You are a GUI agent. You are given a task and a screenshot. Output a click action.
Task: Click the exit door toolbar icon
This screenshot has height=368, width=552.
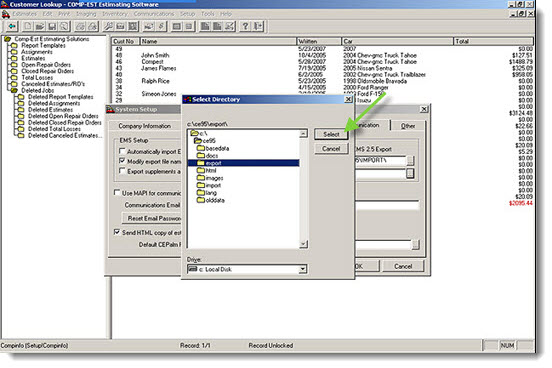pyautogui.click(x=258, y=26)
